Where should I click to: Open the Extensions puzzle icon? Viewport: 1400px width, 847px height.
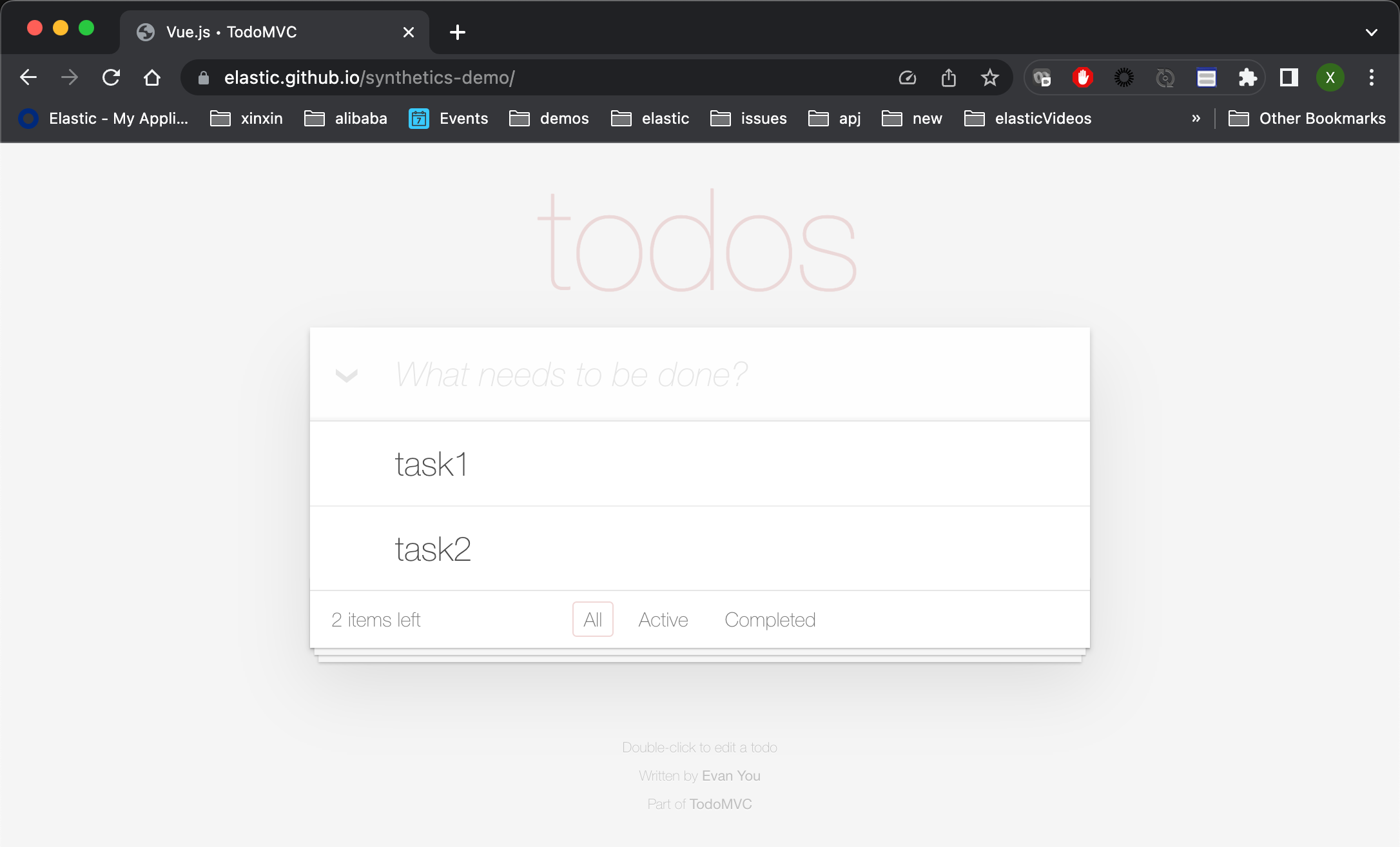coord(1247,77)
